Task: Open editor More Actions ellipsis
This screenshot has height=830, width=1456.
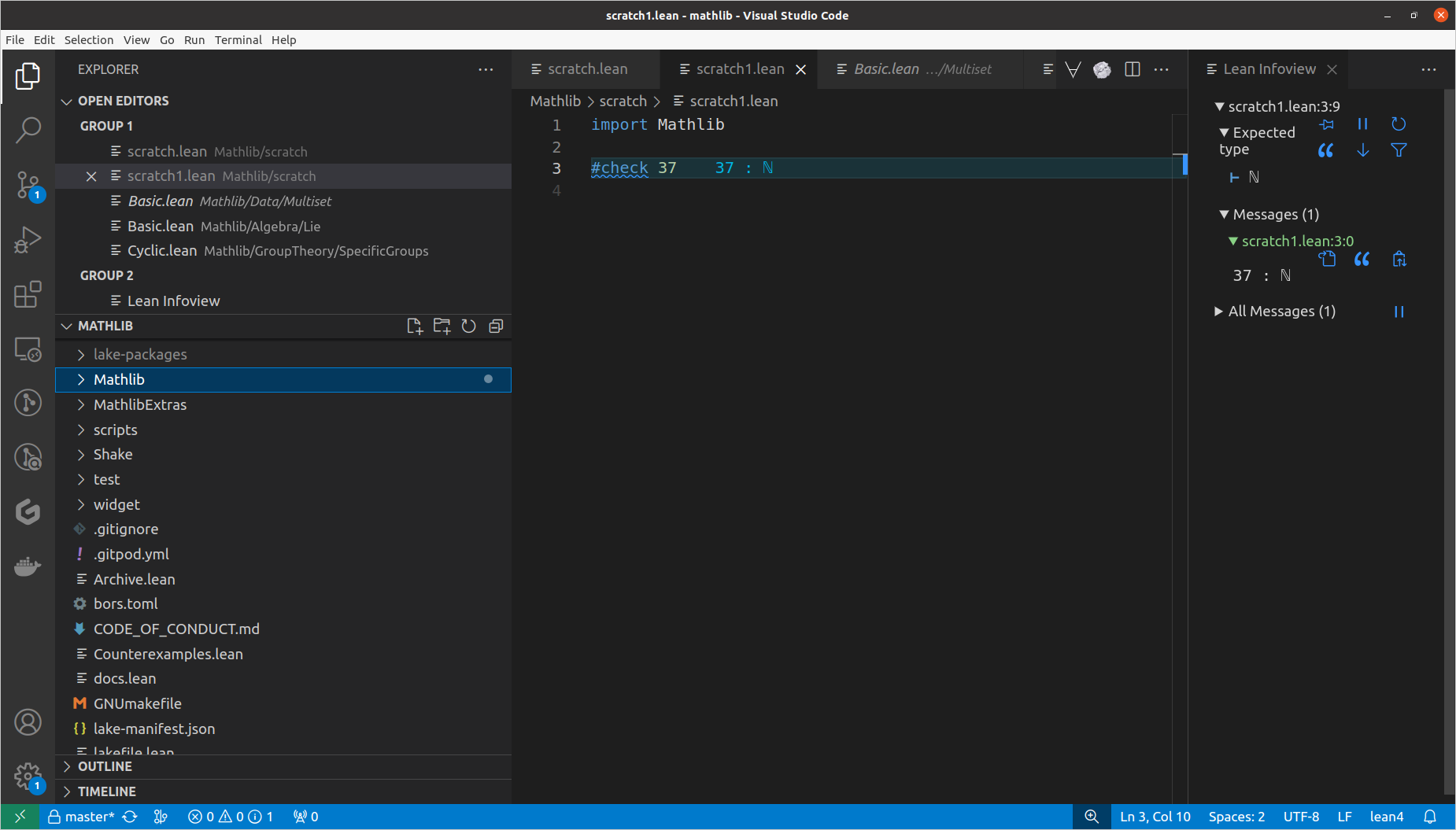Action: coord(1162,69)
